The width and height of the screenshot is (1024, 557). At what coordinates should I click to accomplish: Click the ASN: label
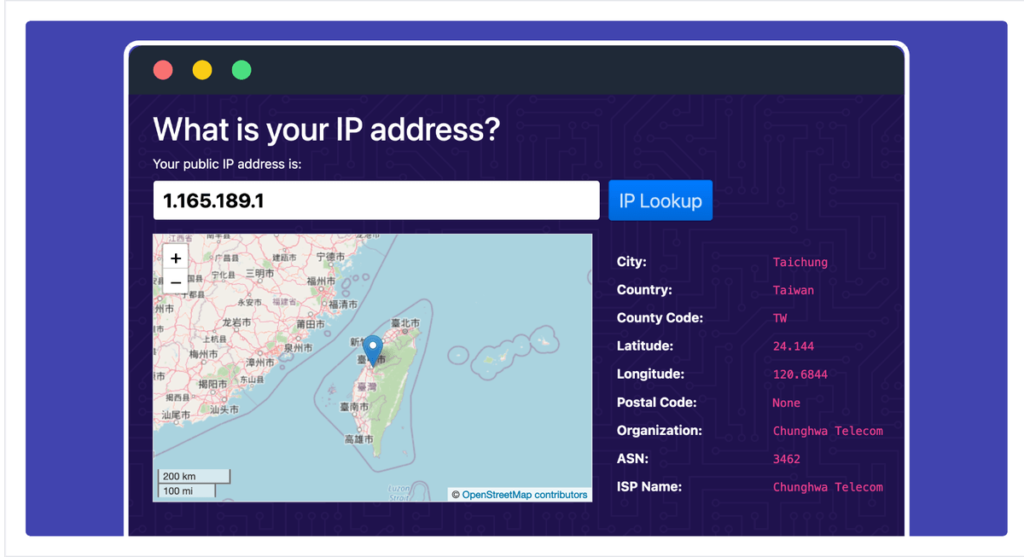click(633, 458)
